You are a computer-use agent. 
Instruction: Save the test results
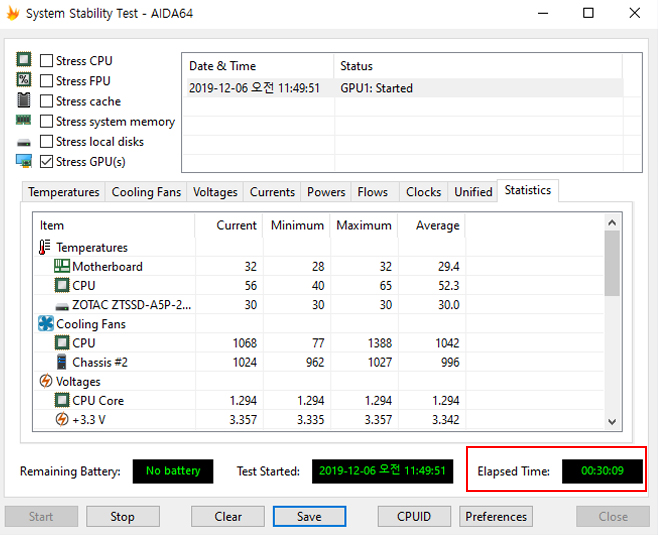tap(309, 516)
